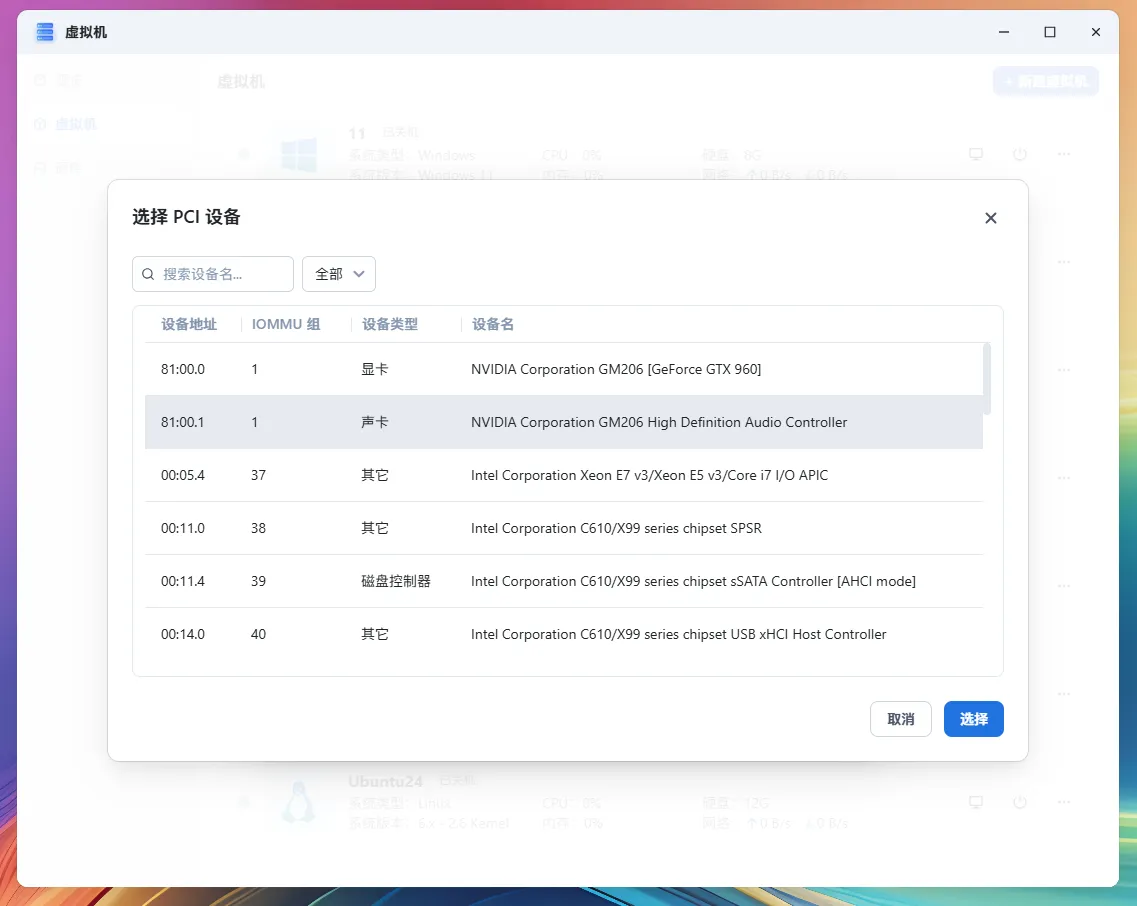Open the 全部 device type dropdown
The image size is (1137, 906).
tap(339, 274)
